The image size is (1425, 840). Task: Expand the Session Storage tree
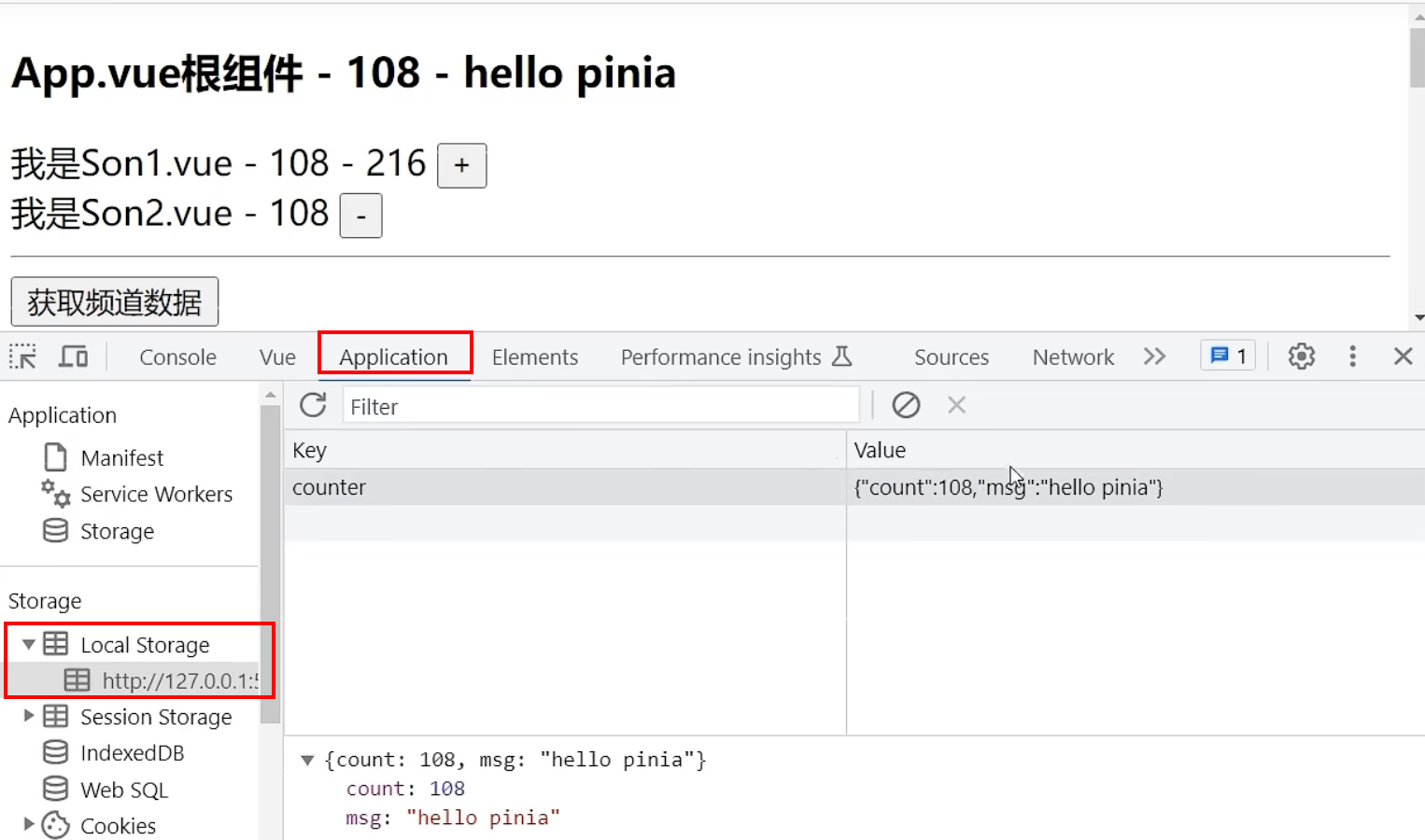(28, 716)
